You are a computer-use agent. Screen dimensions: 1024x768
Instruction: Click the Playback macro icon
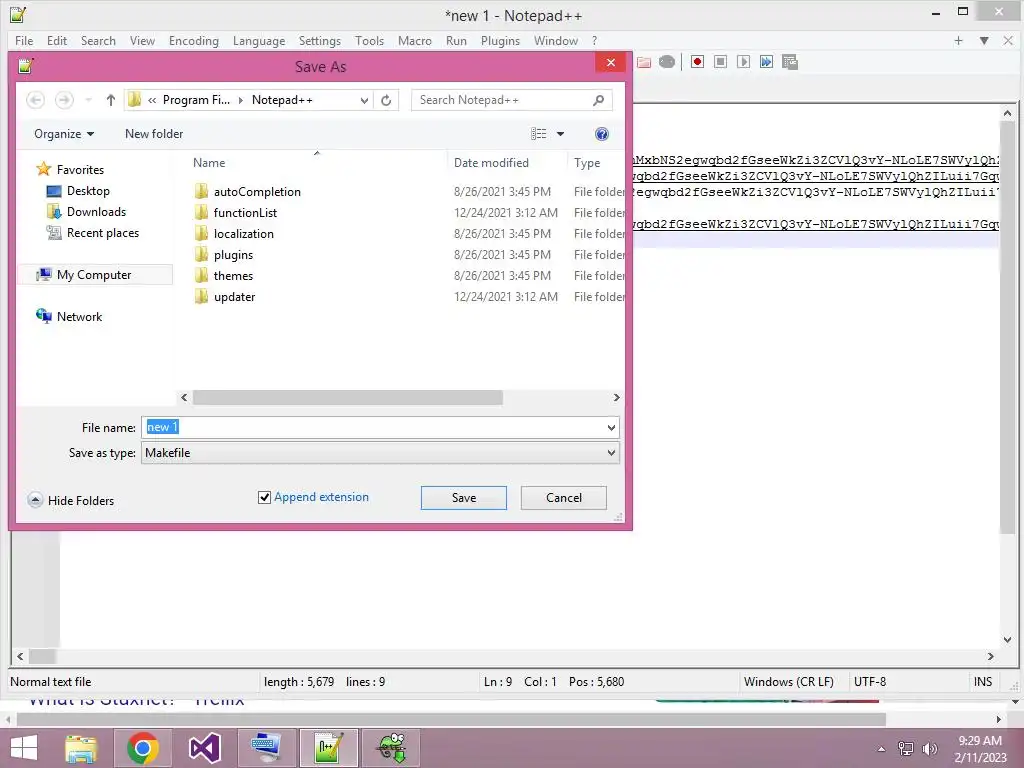(743, 62)
